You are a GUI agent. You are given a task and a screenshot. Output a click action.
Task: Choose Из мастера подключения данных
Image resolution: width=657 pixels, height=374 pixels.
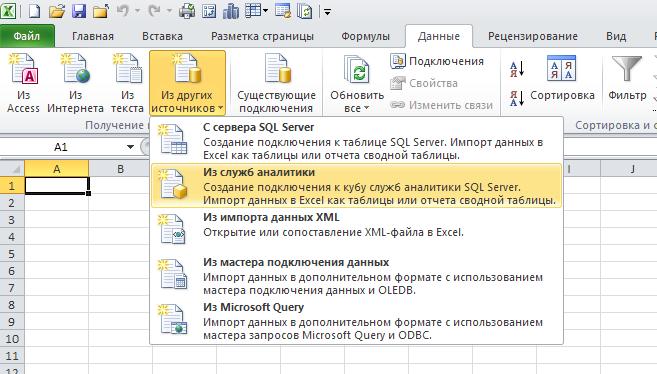tap(356, 276)
